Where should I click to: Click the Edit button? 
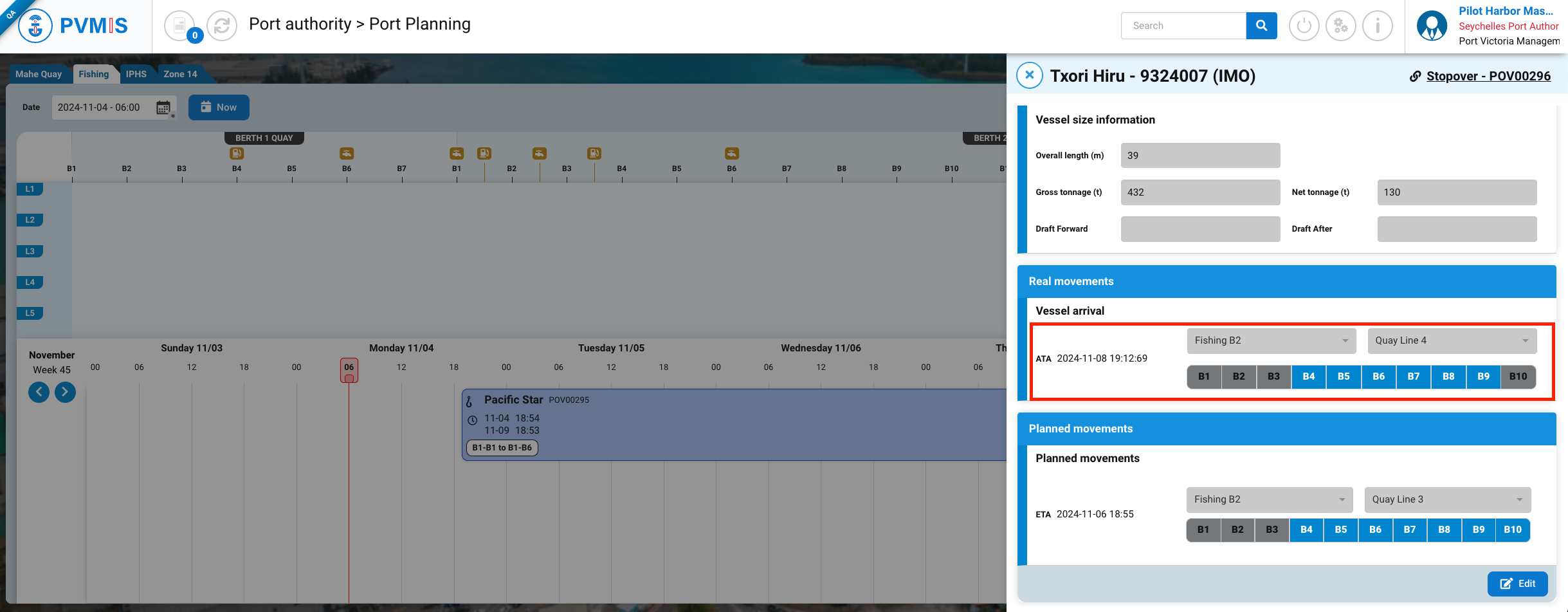click(x=1517, y=584)
